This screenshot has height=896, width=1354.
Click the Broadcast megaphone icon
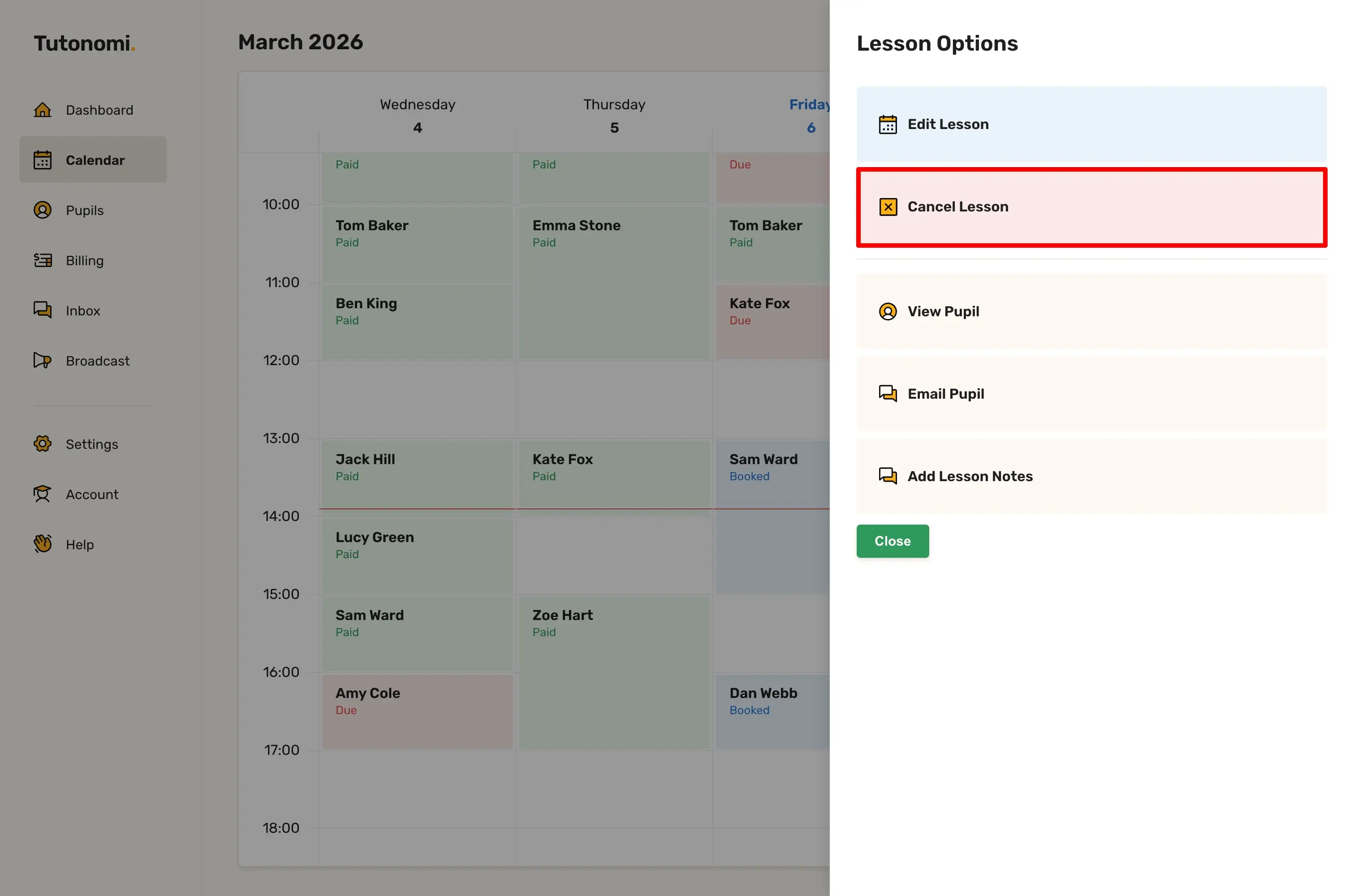tap(42, 361)
